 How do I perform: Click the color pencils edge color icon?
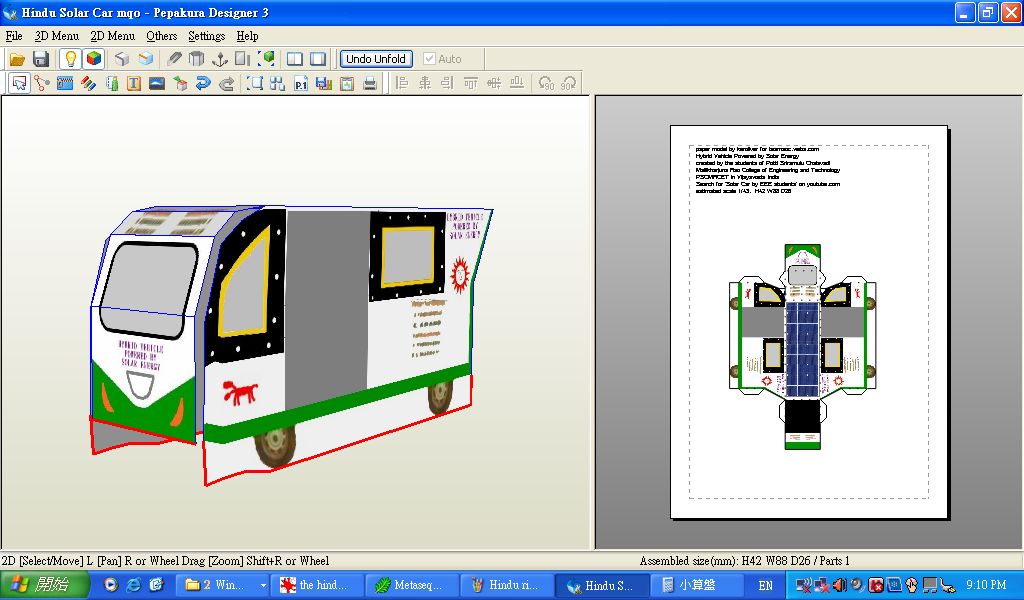[88, 84]
